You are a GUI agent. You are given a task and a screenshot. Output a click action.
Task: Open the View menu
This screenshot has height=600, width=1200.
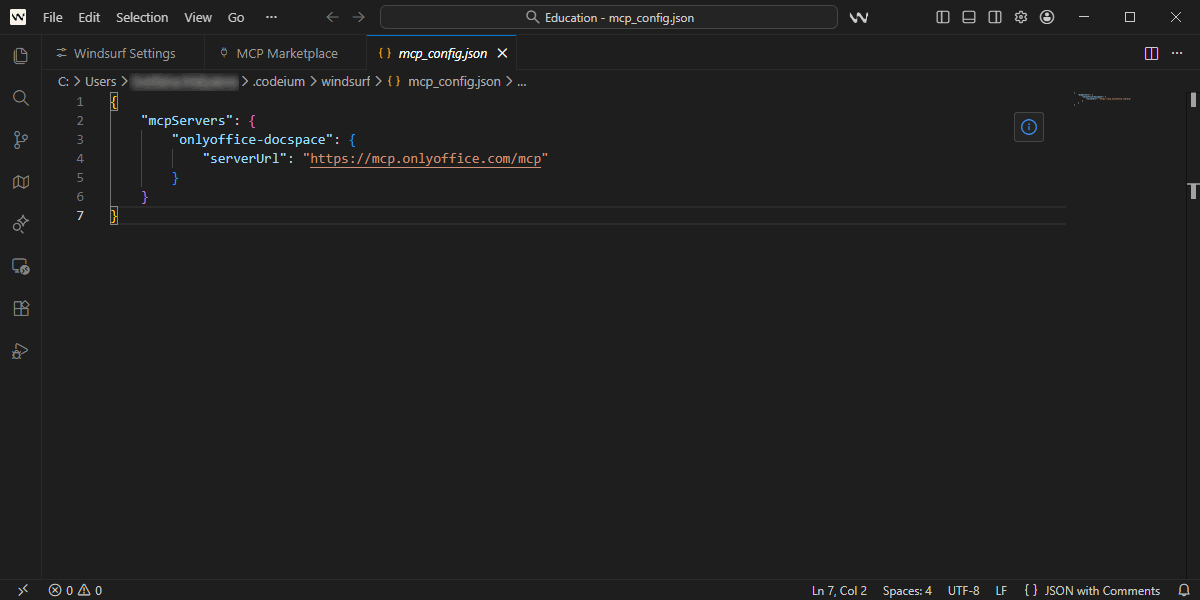tap(197, 17)
